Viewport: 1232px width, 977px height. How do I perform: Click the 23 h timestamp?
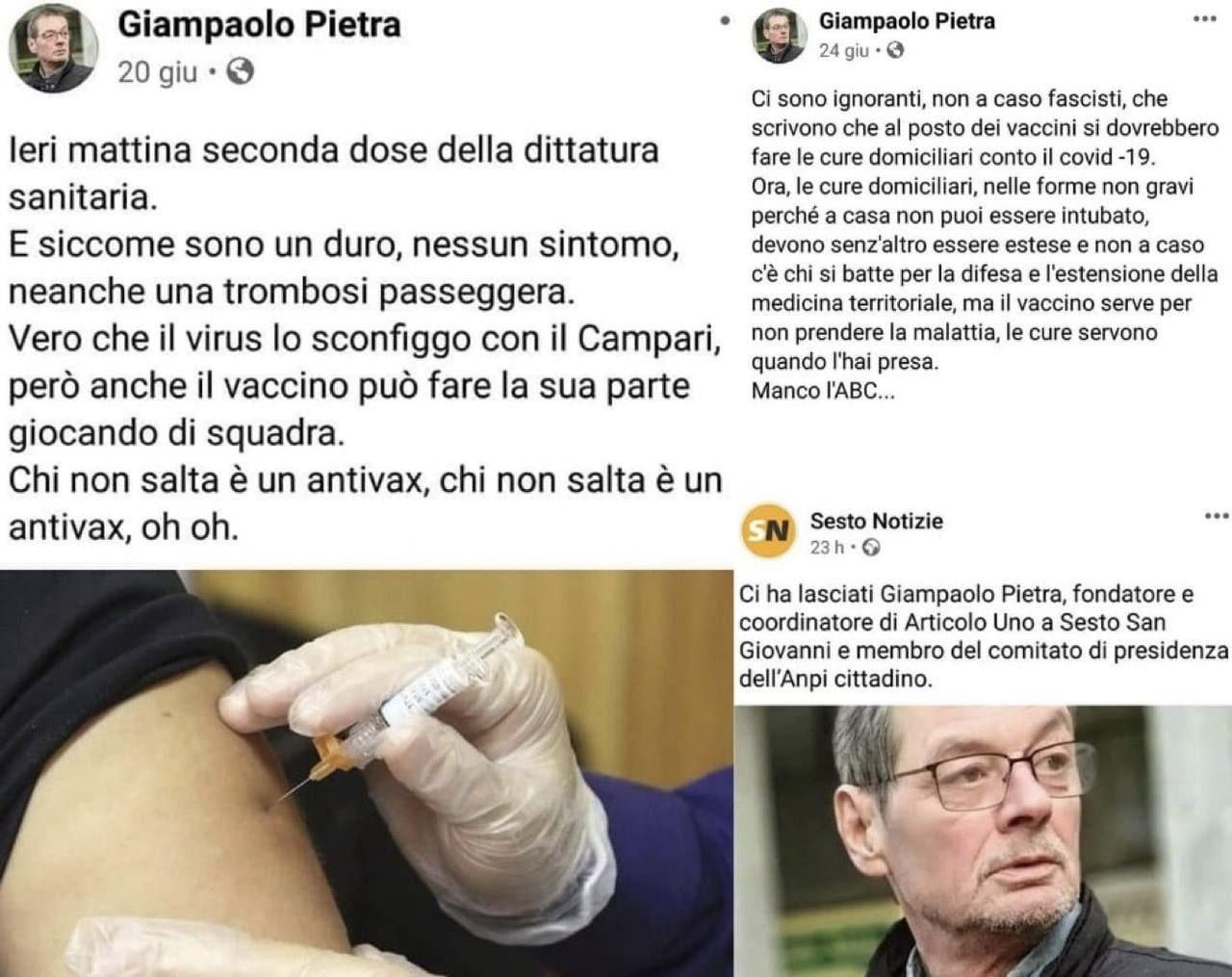[827, 548]
